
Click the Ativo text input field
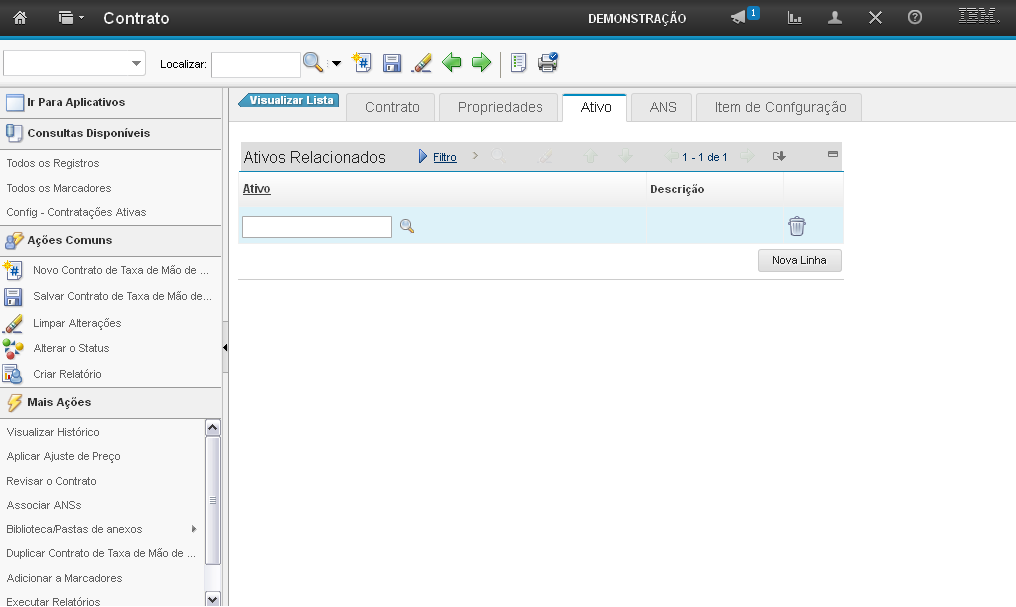pyautogui.click(x=317, y=227)
